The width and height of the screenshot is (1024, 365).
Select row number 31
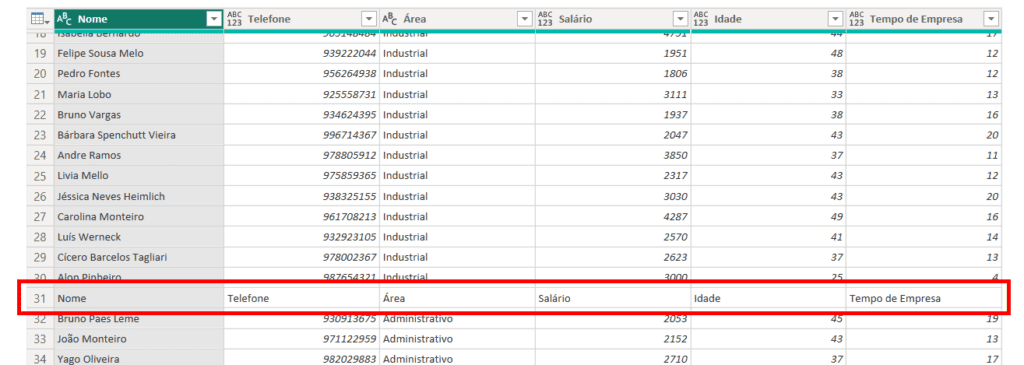pyautogui.click(x=40, y=298)
